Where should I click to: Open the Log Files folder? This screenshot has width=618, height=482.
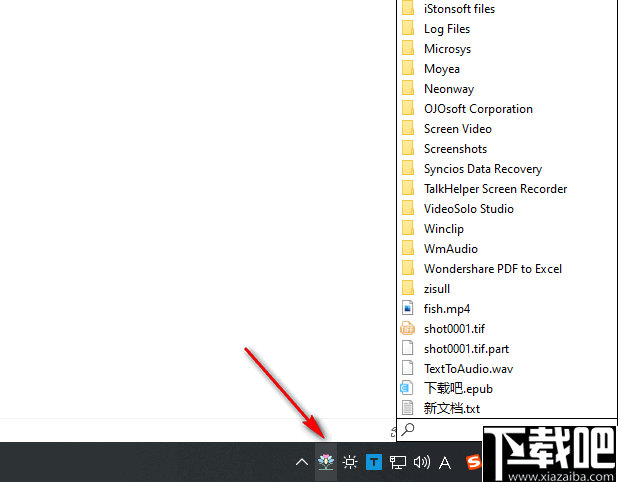click(x=447, y=29)
